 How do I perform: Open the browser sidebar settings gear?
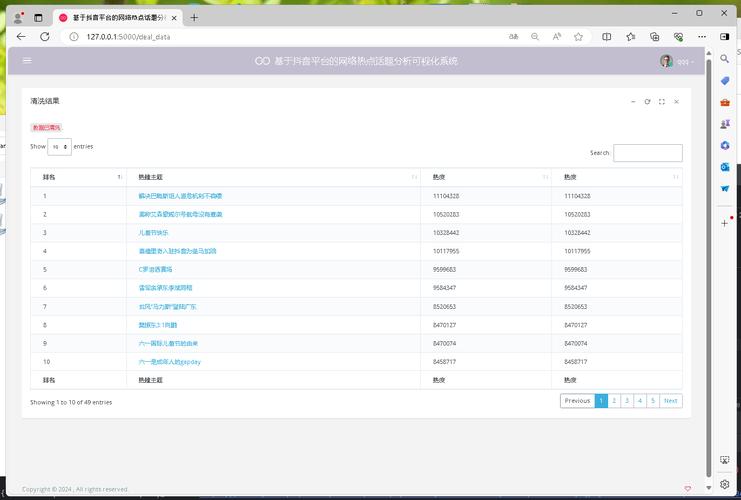725,484
